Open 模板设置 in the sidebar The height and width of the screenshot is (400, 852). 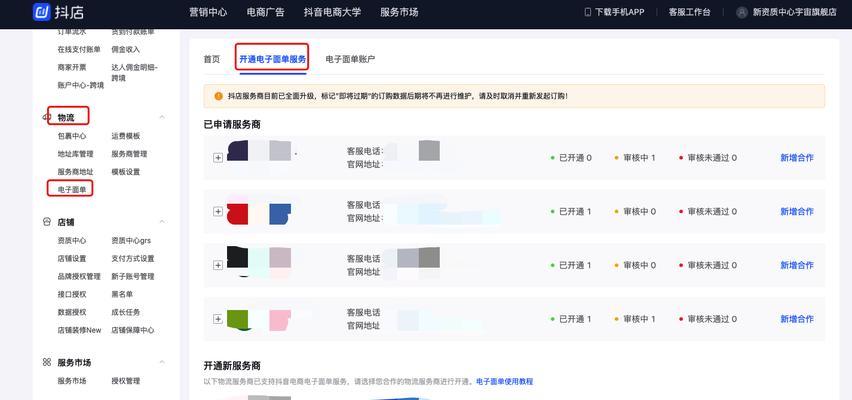[126, 172]
